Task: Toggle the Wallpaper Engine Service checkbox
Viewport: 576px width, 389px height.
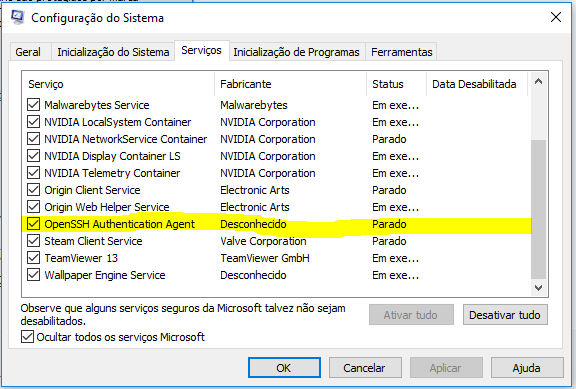Action: coord(33,275)
